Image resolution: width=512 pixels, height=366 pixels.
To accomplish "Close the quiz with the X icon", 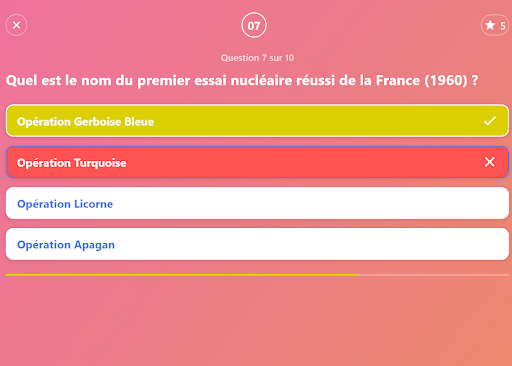I will pos(16,25).
